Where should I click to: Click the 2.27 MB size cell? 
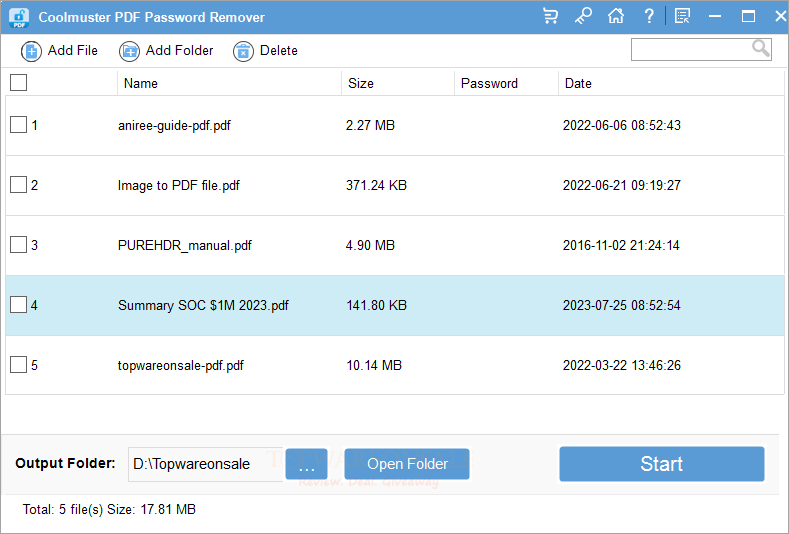pos(370,125)
